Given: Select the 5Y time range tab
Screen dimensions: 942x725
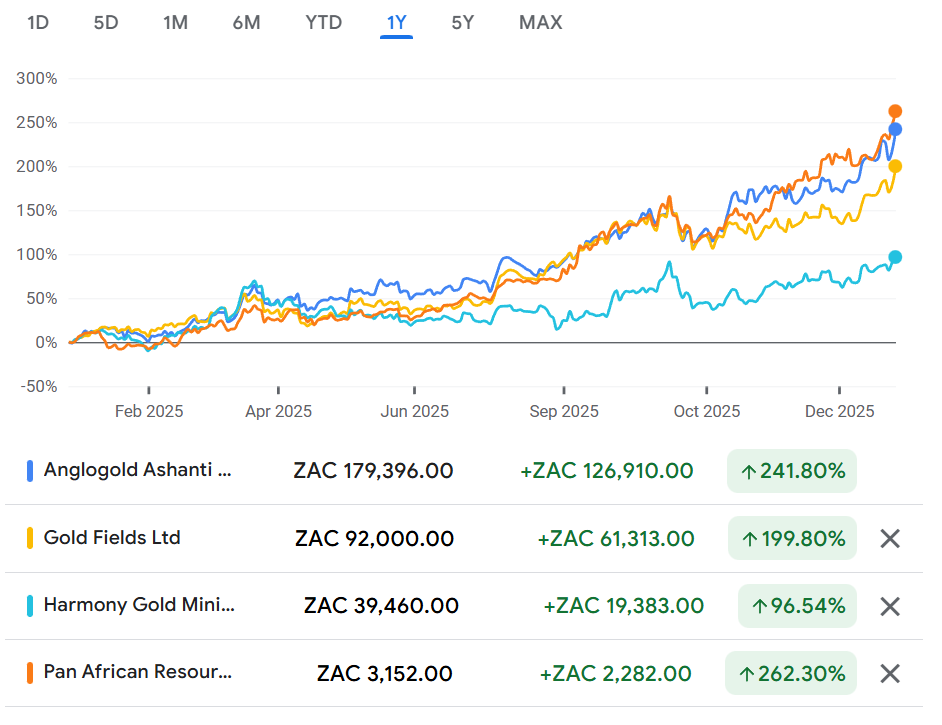Looking at the screenshot, I should coord(462,22).
